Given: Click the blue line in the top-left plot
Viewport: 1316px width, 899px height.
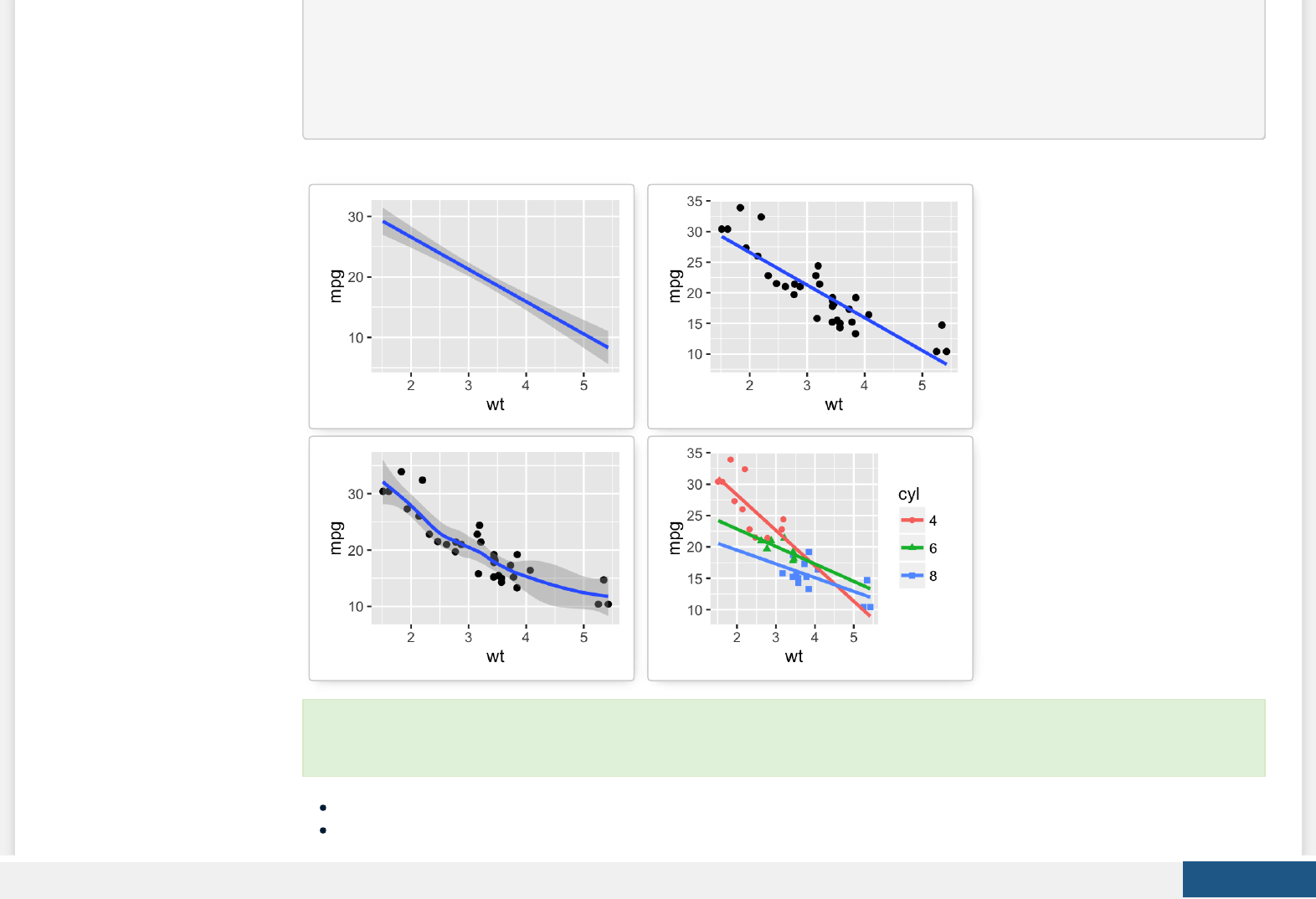Looking at the screenshot, I should (496, 286).
